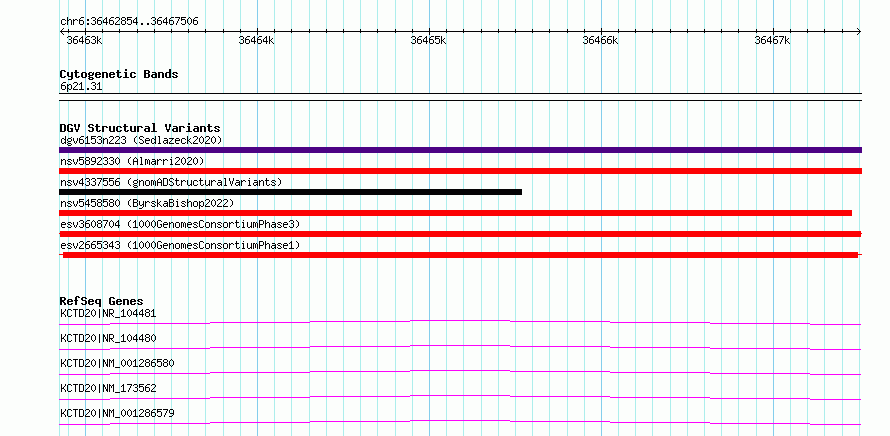
Task: Click the magenta gene line under KCTD20|NR_104480
Action: 460,347
